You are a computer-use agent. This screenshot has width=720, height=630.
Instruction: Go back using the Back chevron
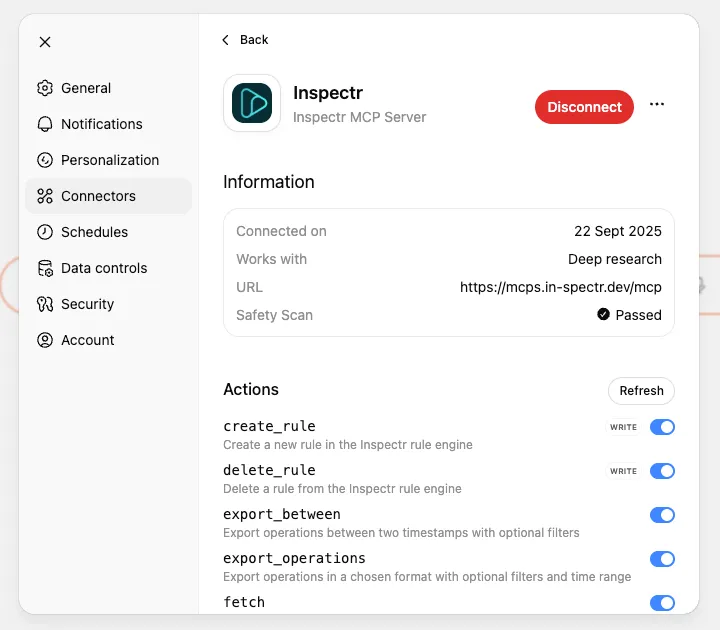click(226, 40)
